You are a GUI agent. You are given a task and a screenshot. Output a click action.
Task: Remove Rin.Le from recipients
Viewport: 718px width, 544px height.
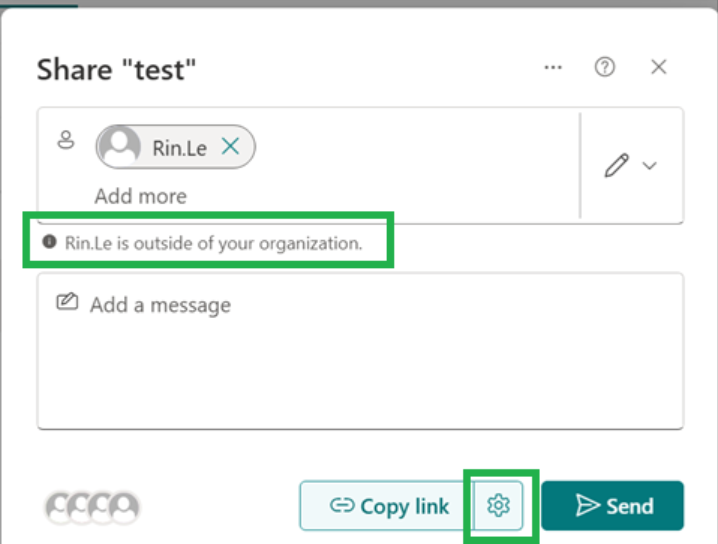click(230, 147)
